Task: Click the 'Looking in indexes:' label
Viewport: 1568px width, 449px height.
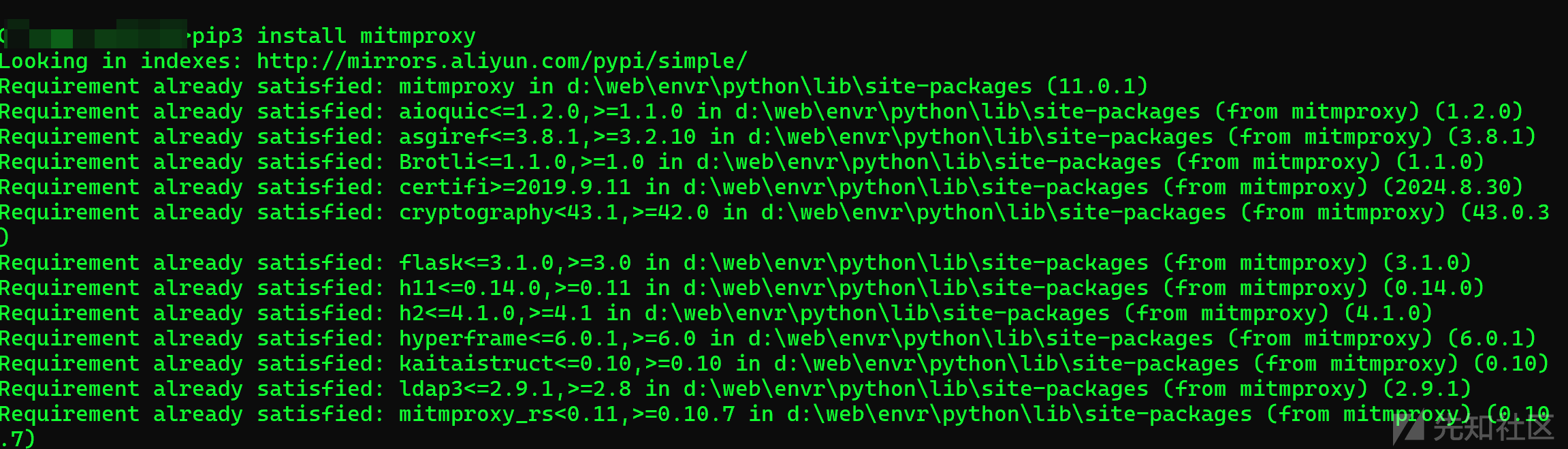Action: (x=121, y=62)
